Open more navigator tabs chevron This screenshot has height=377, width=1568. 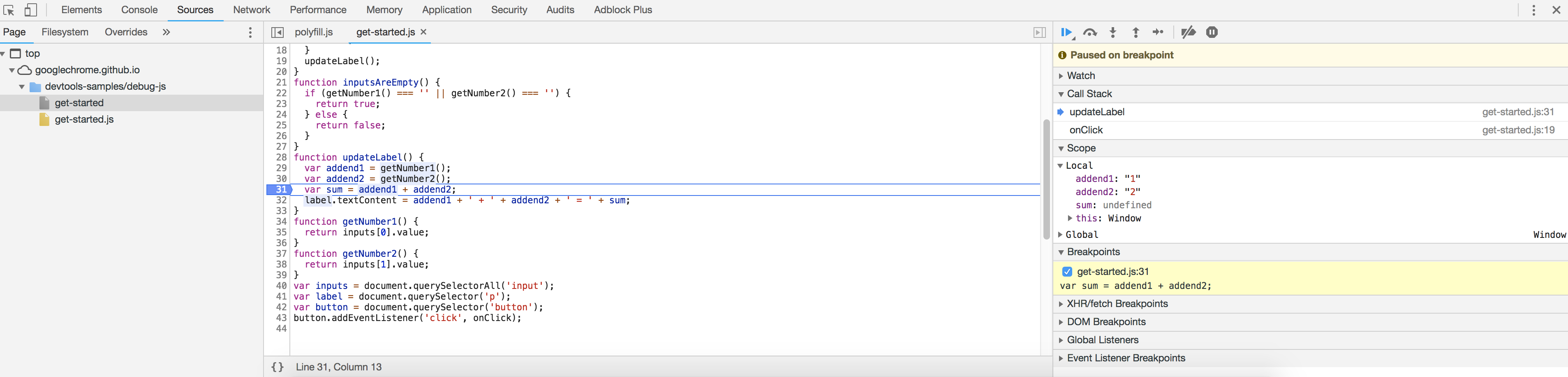(x=166, y=32)
